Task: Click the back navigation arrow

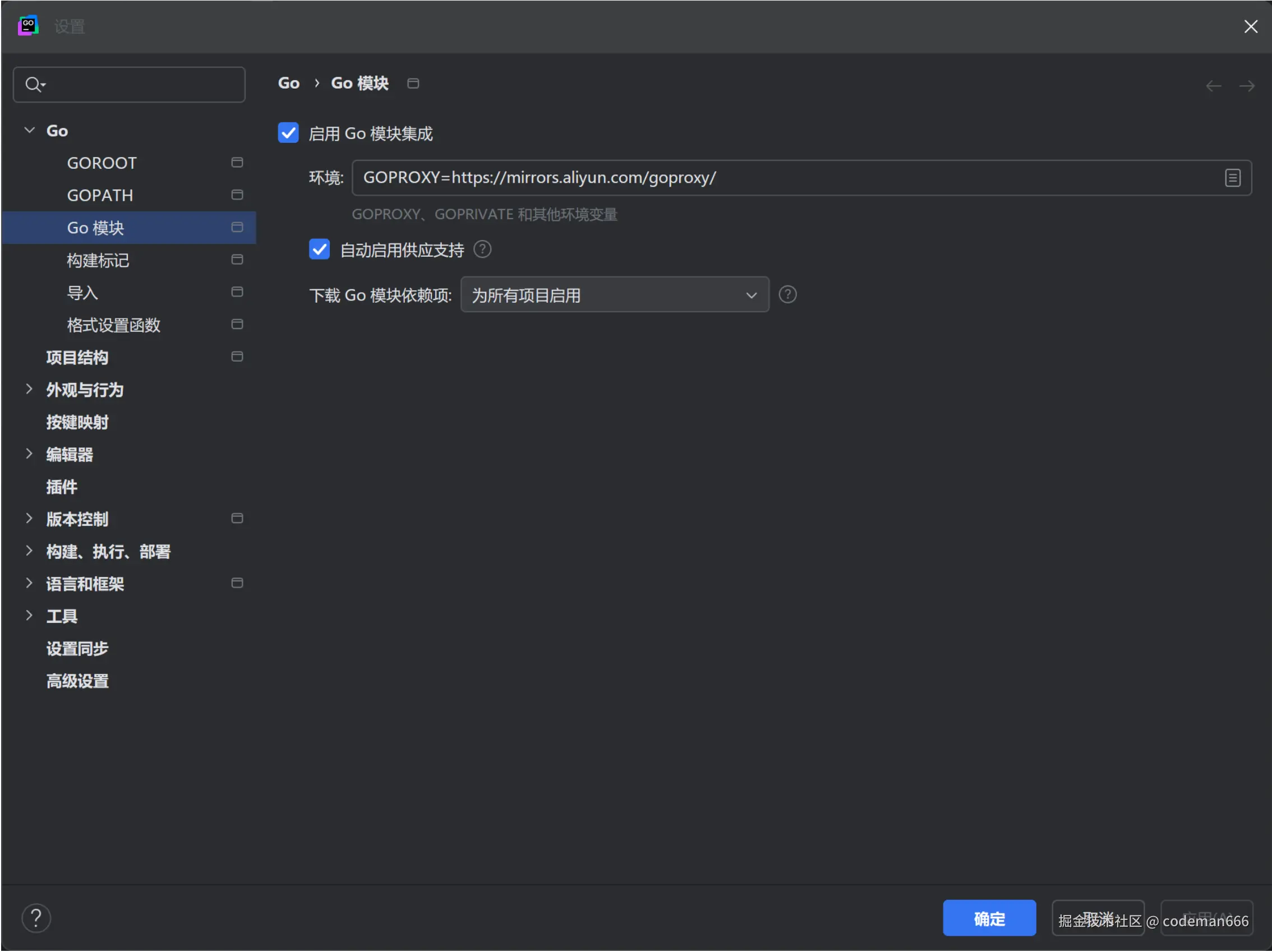Action: point(1213,86)
